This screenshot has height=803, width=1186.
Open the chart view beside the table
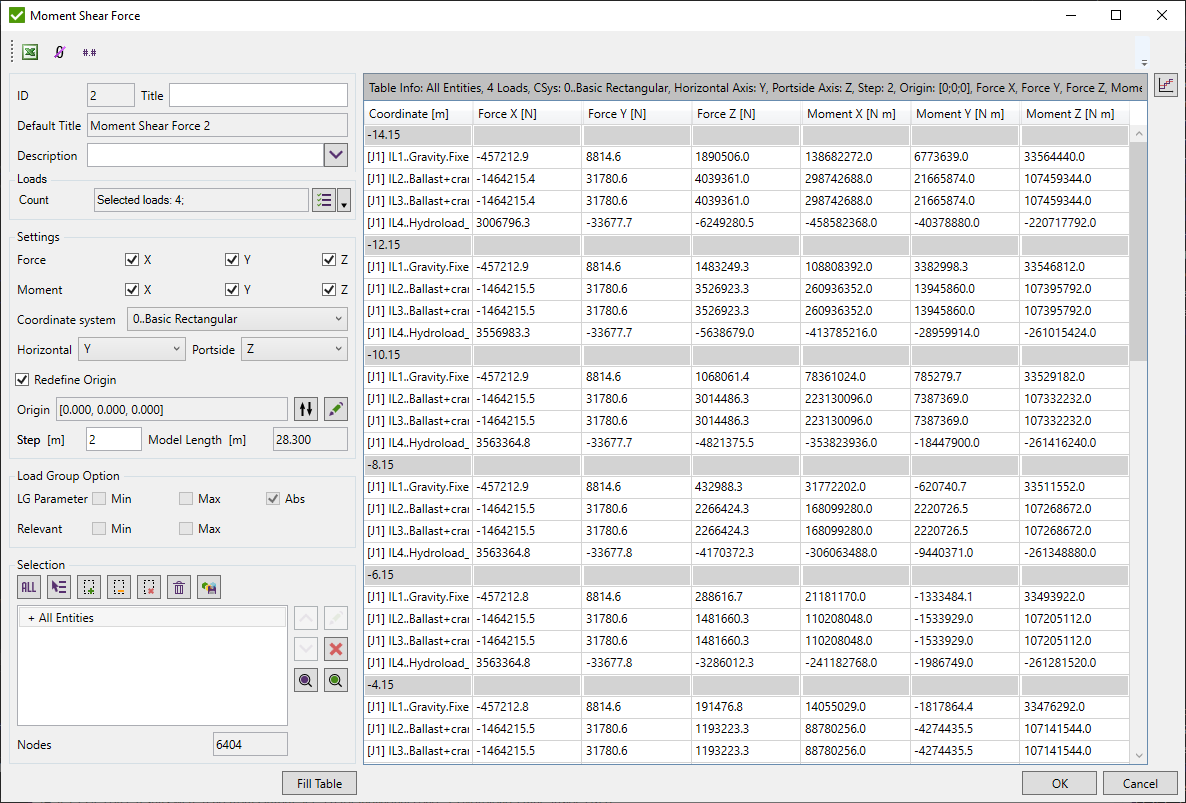[1166, 86]
